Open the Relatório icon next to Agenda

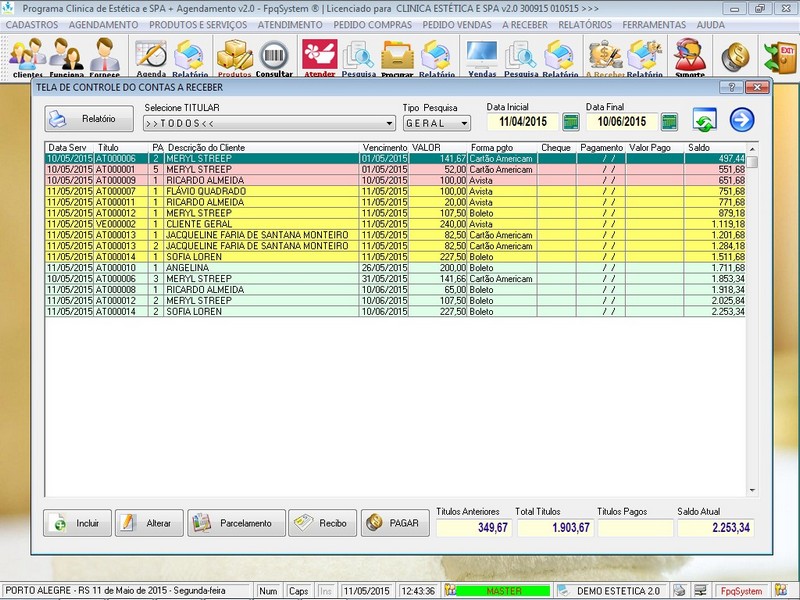(x=190, y=57)
